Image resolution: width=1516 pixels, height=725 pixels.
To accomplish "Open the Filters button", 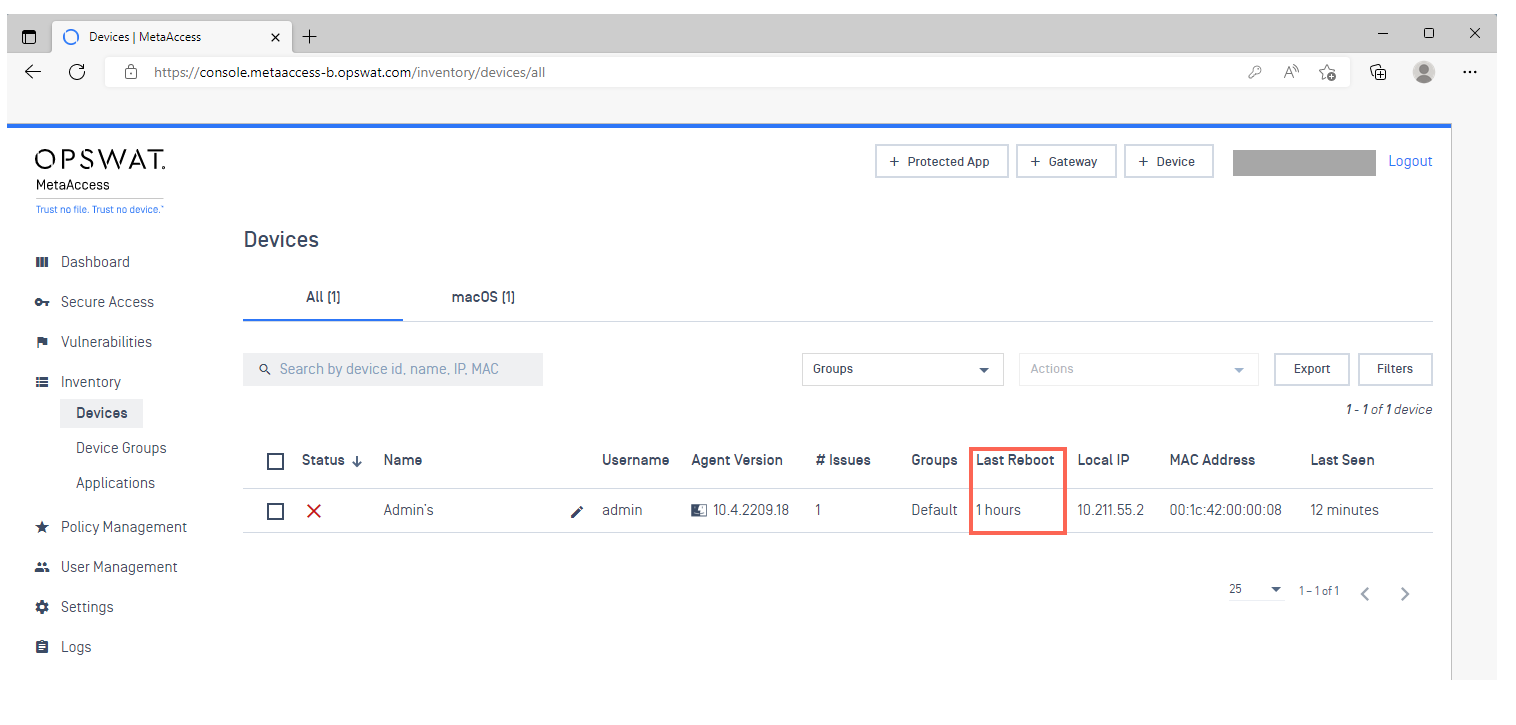I will (1395, 369).
